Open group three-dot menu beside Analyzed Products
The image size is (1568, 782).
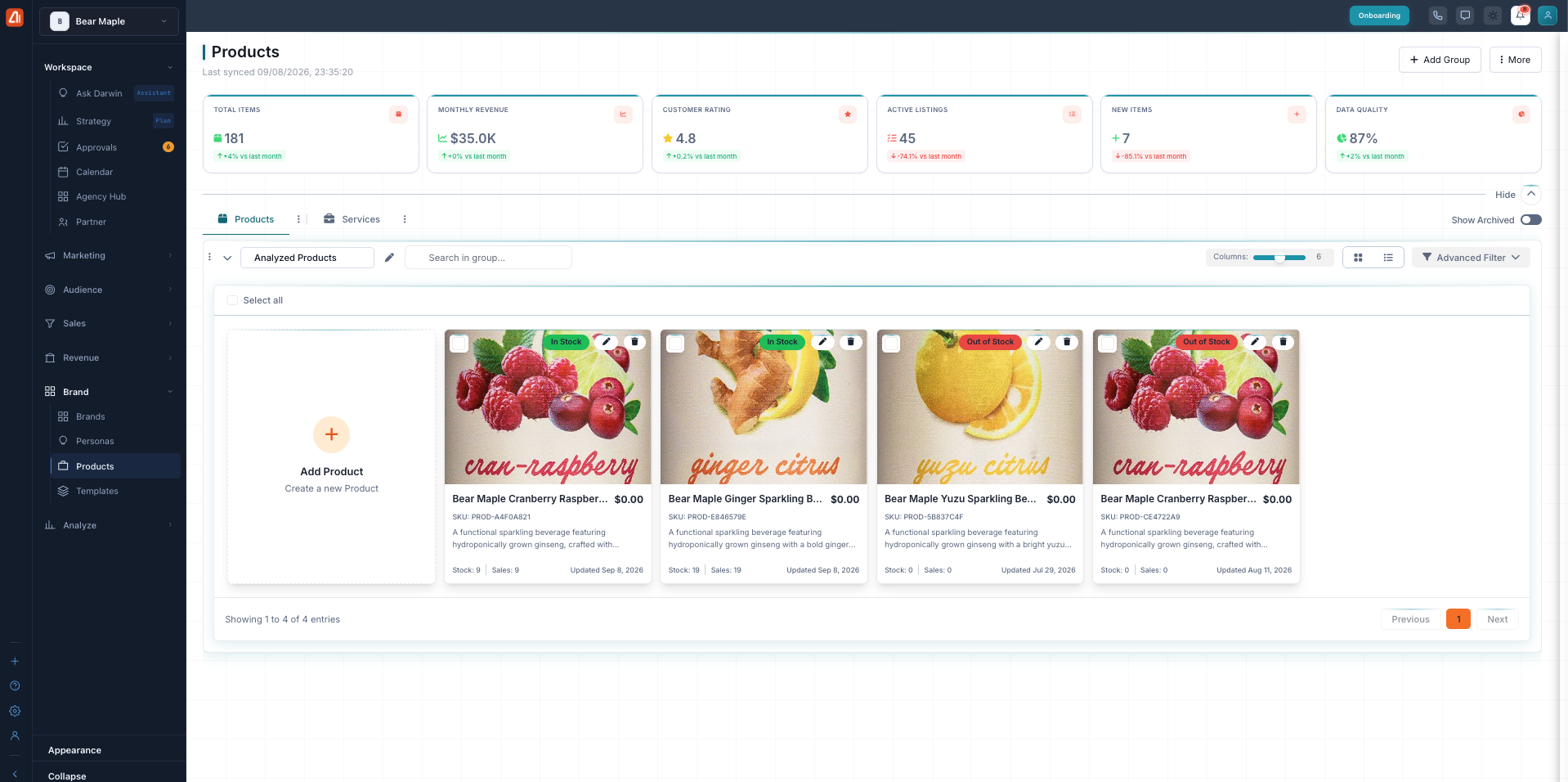[x=210, y=257]
